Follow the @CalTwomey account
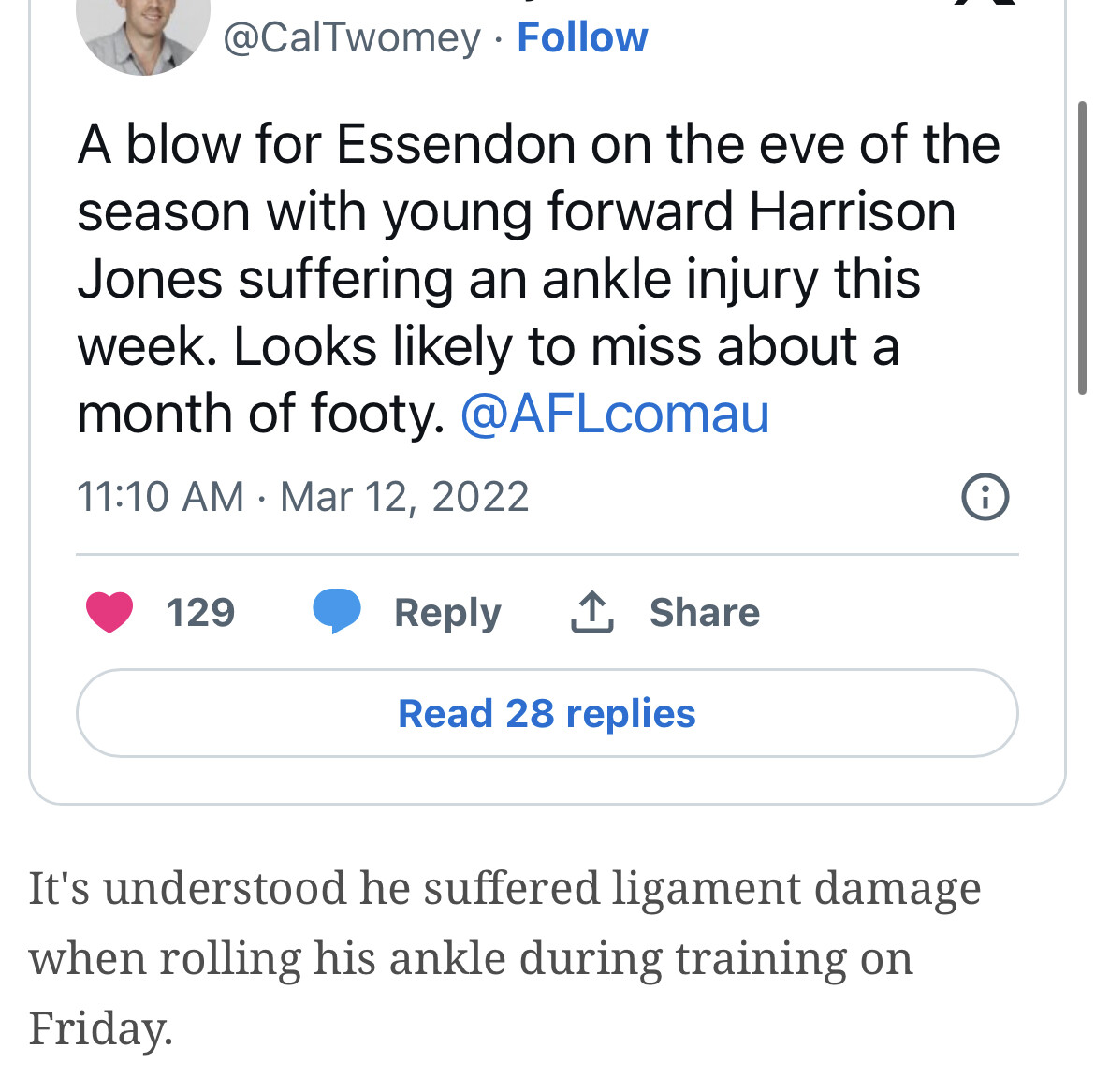This screenshot has height=1092, width=1095. click(582, 37)
